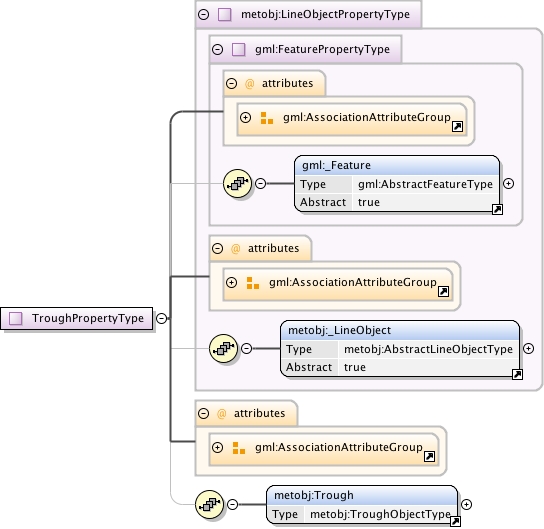Select the metobj:_LineObject element header

pos(400,330)
